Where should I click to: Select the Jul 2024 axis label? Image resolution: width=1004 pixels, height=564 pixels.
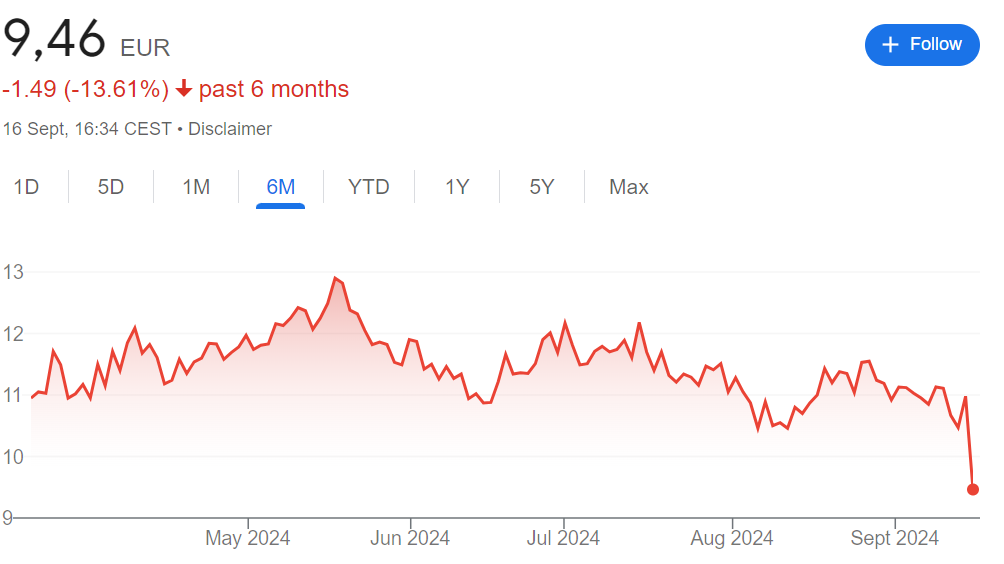pyautogui.click(x=563, y=539)
